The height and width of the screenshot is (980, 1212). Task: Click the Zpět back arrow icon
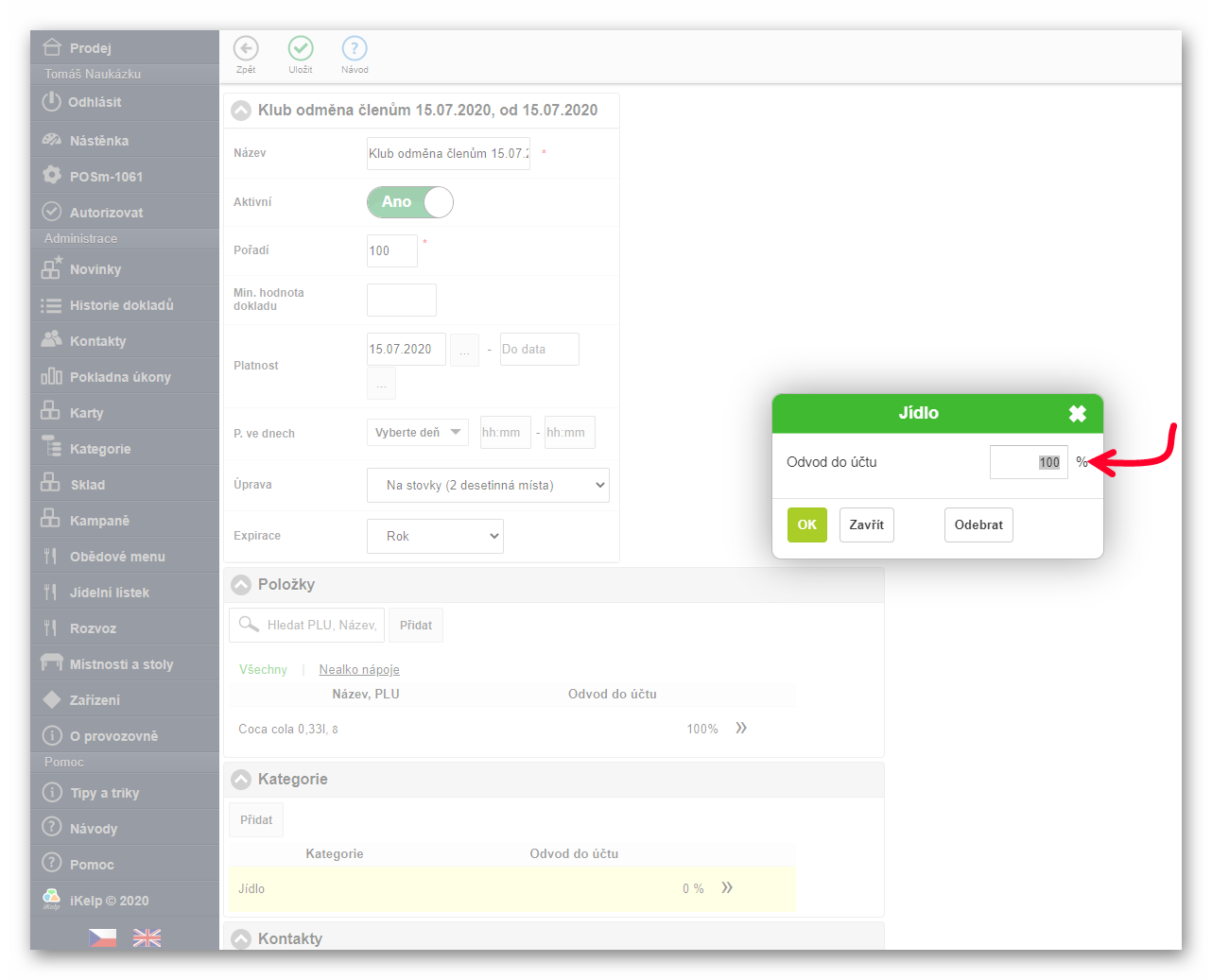tap(246, 49)
